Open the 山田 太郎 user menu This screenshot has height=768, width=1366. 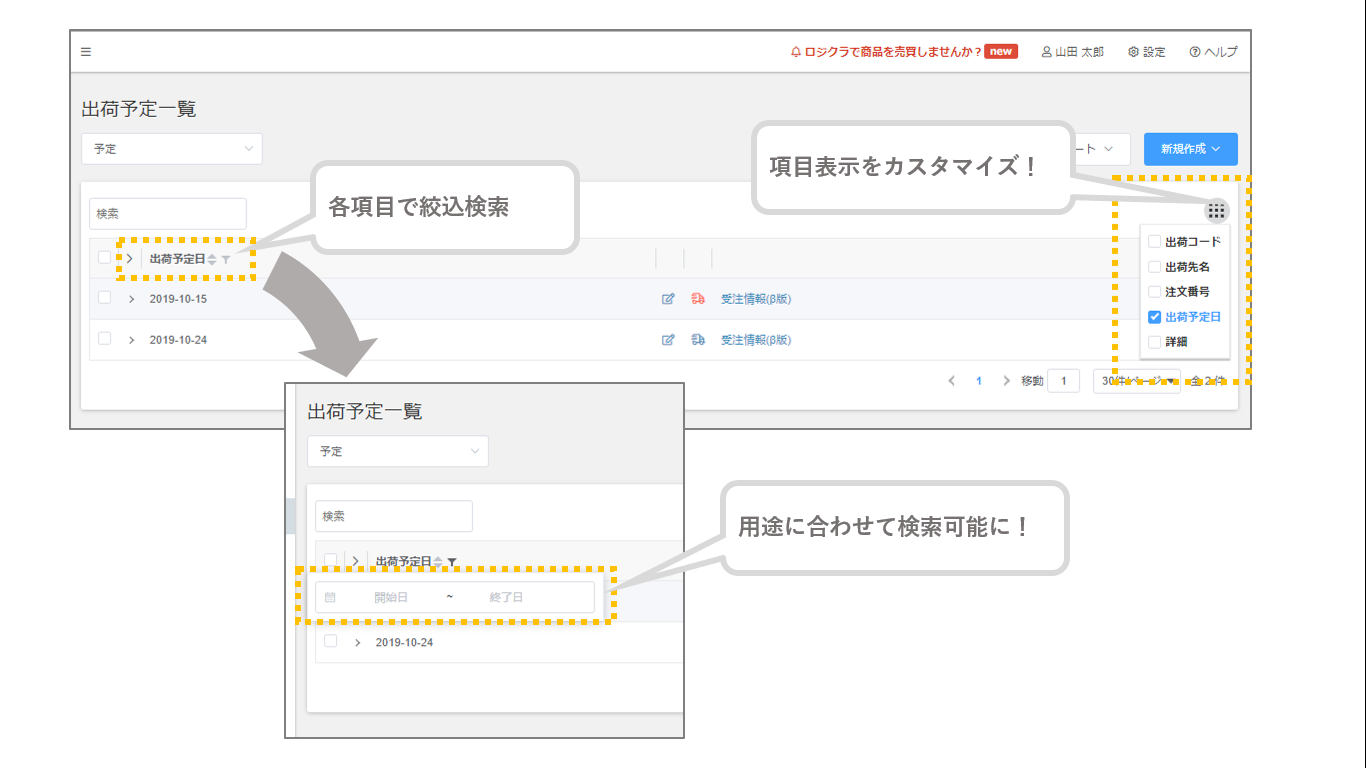pos(1072,51)
